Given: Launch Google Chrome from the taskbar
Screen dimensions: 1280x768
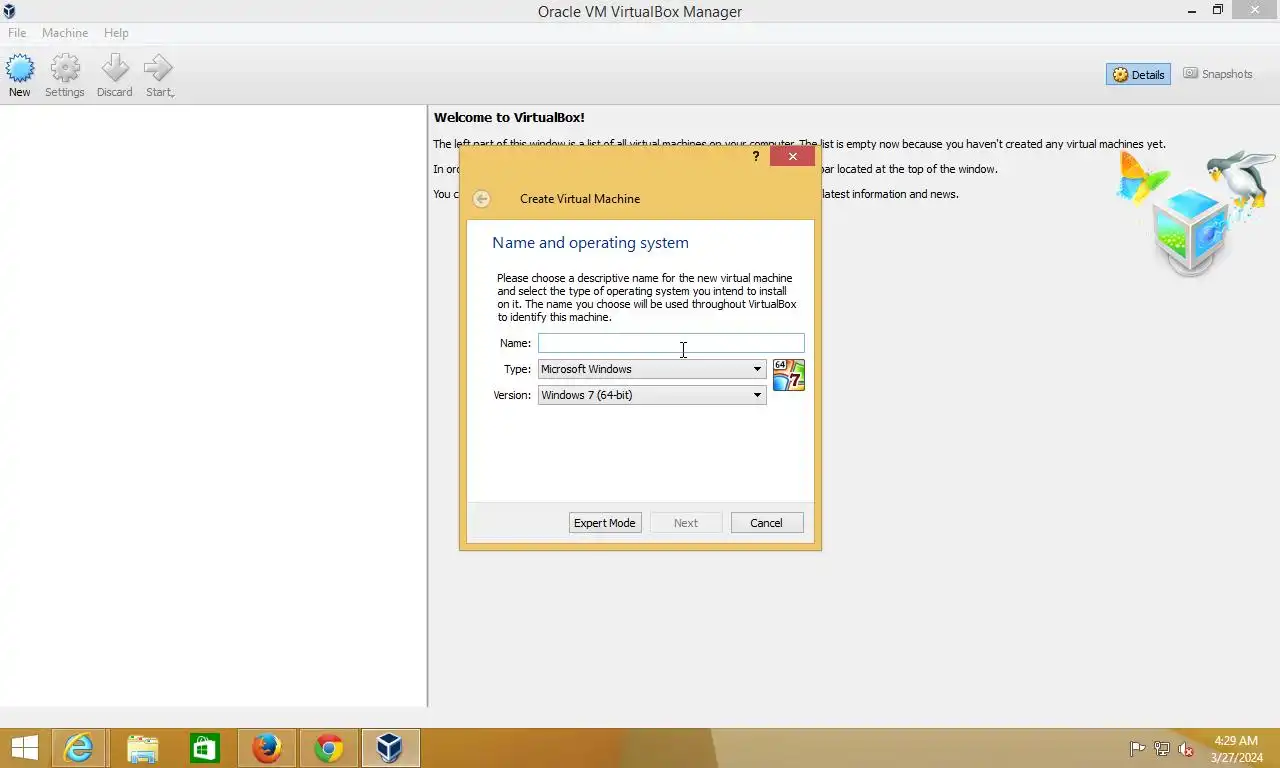Looking at the screenshot, I should click(329, 748).
